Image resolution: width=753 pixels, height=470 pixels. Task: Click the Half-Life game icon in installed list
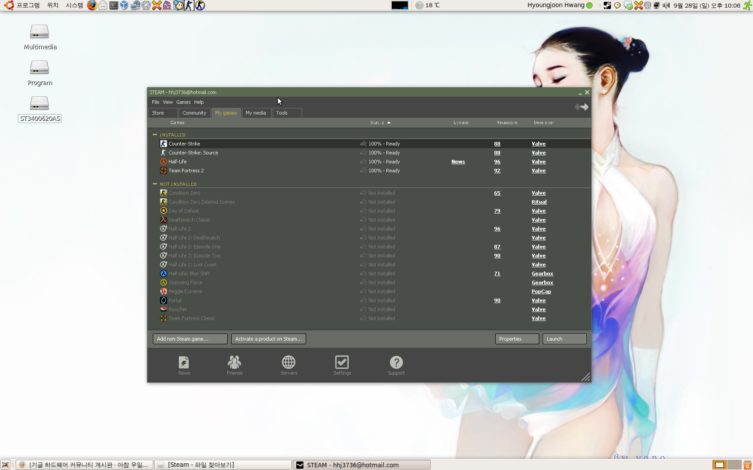tap(163, 161)
